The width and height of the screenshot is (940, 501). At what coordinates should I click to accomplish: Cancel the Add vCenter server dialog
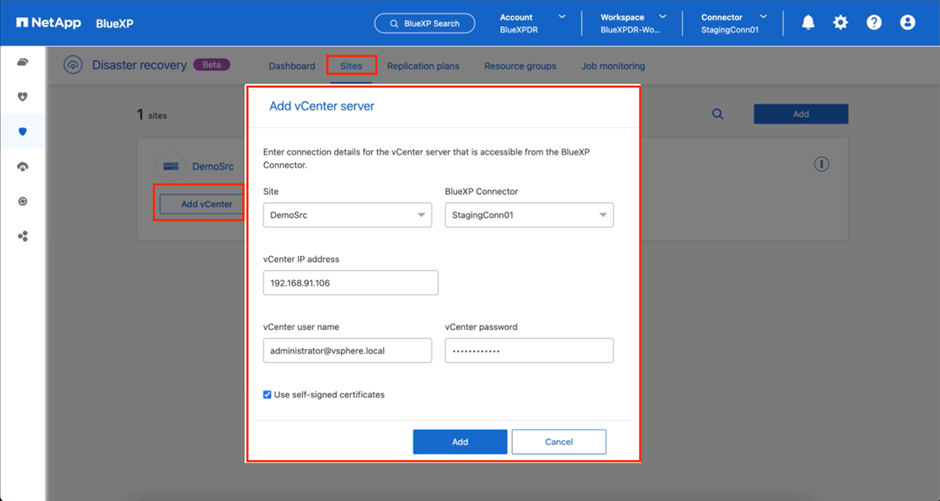point(558,442)
